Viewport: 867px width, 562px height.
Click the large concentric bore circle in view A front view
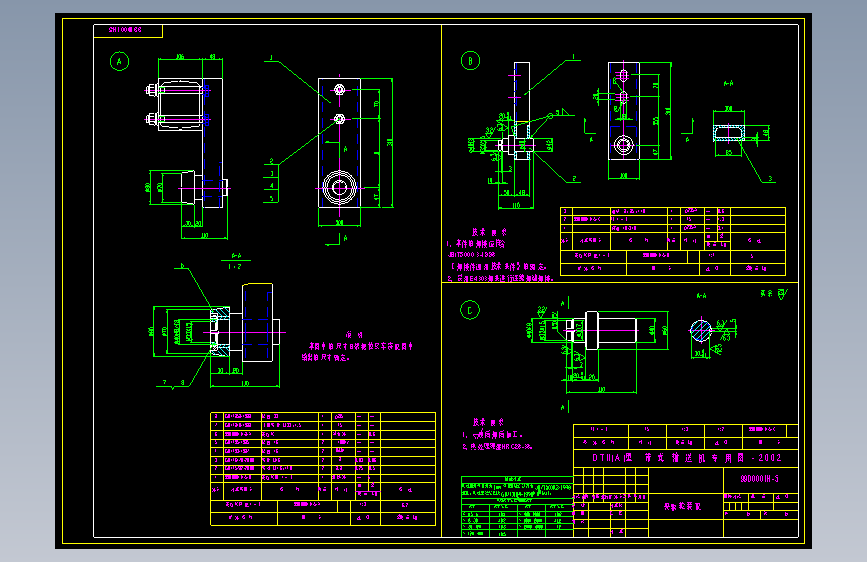[340, 188]
